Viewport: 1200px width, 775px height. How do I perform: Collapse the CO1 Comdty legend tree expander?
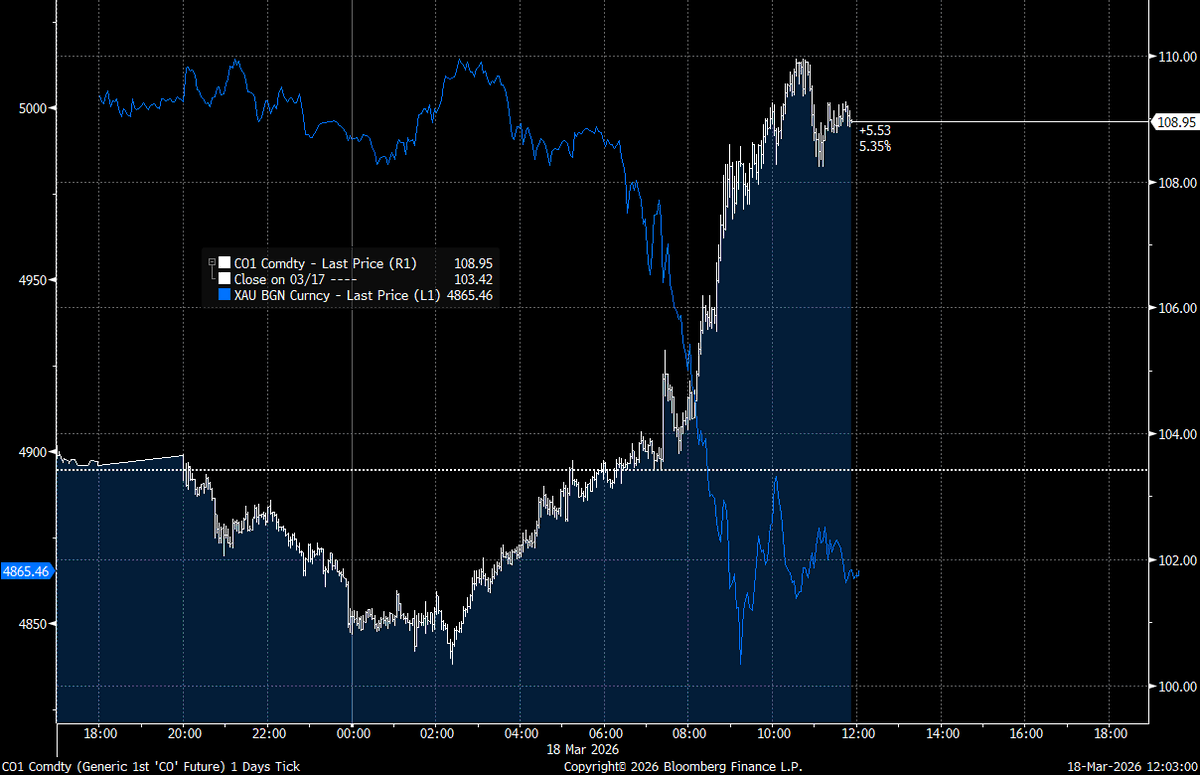point(211,263)
